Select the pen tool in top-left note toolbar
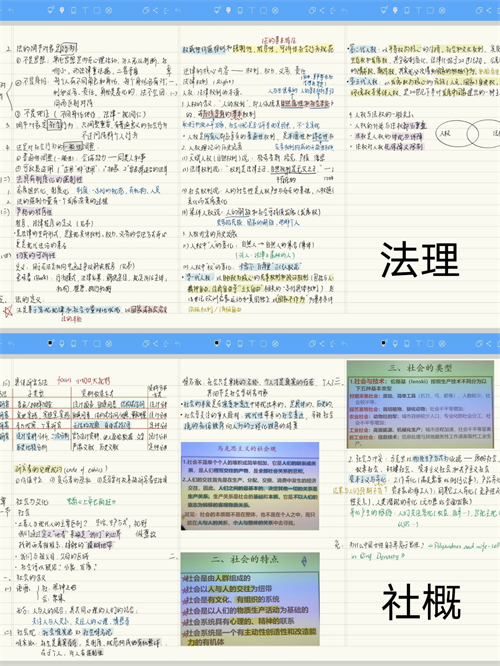 click(x=62, y=10)
